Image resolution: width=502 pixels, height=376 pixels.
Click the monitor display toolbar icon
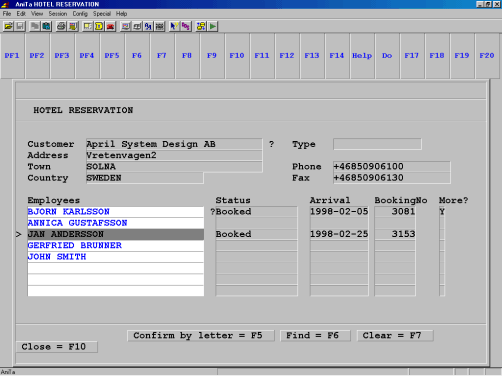click(x=126, y=26)
